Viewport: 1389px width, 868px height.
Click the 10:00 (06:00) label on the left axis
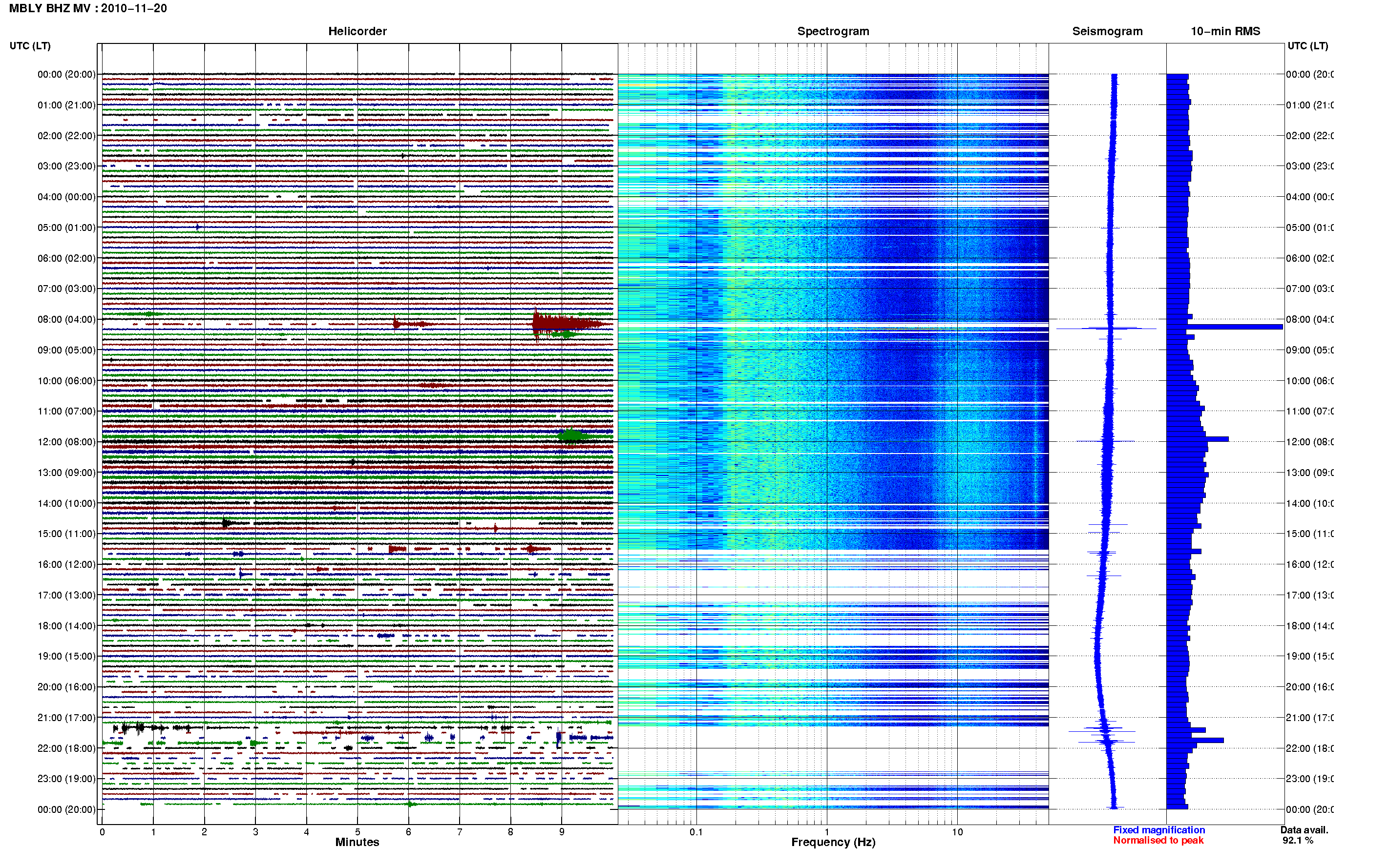click(x=66, y=381)
